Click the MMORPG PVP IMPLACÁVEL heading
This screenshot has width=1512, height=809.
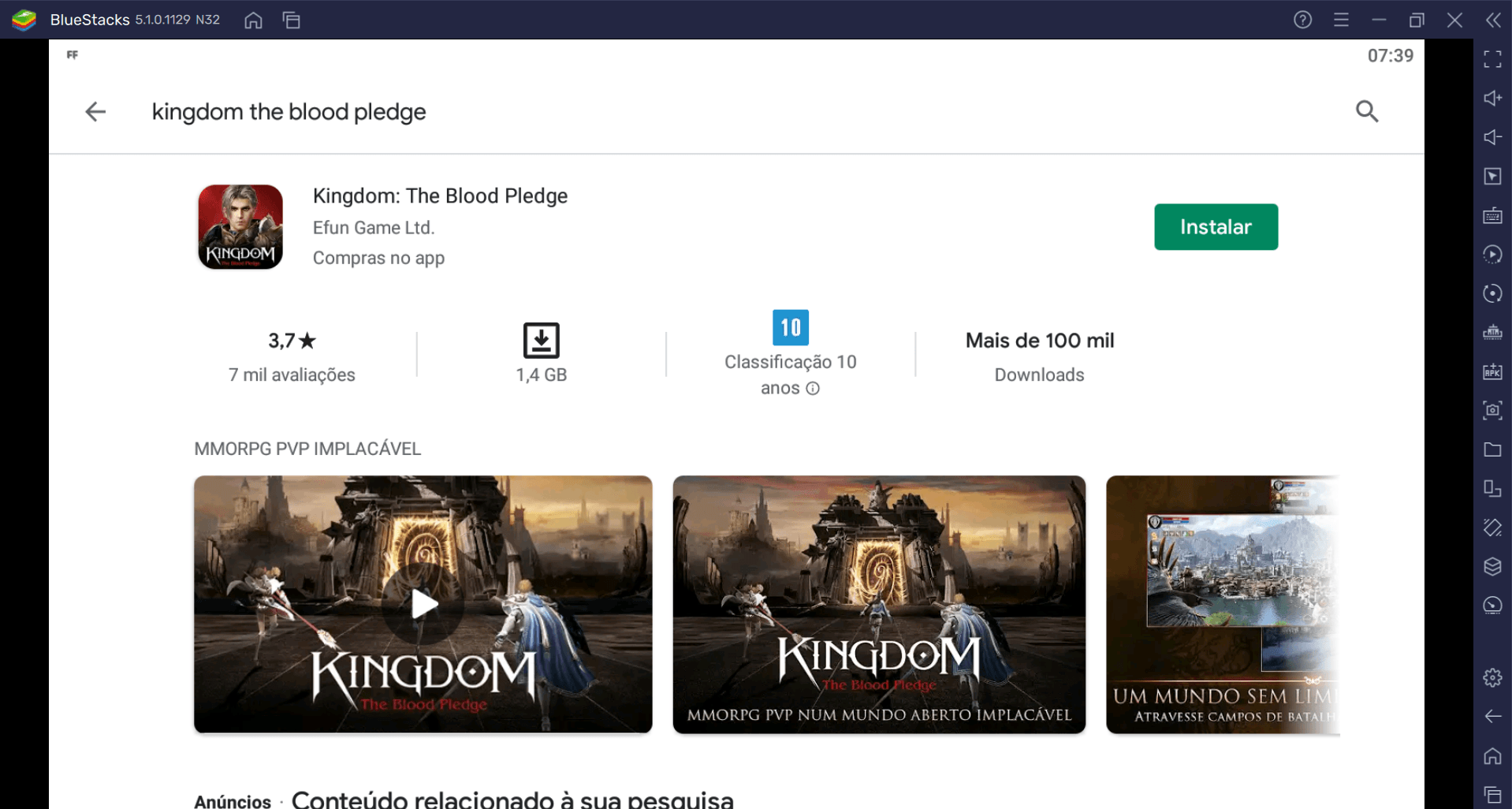pos(307,449)
